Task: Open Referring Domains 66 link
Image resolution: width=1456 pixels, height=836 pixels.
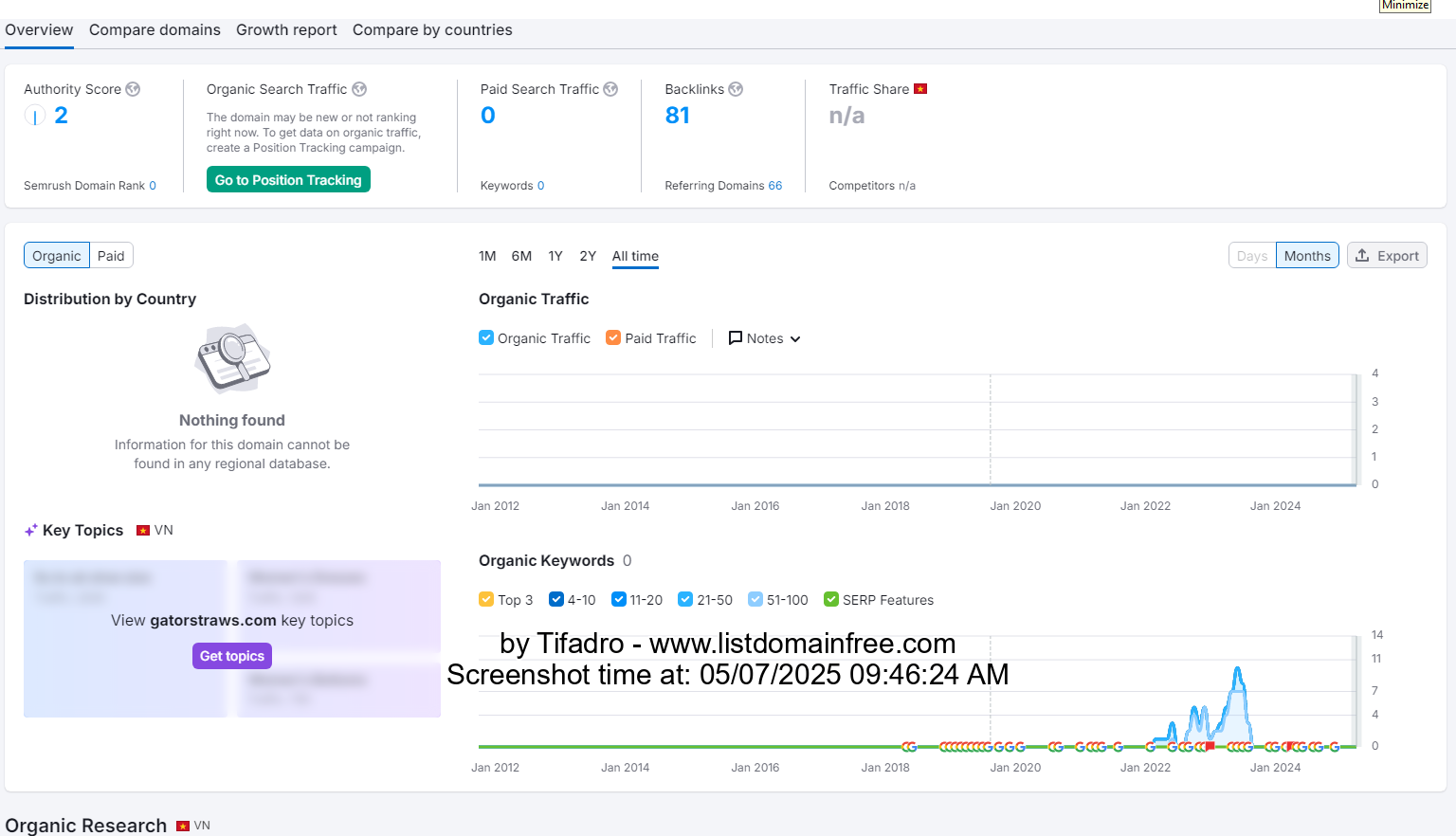Action: coord(775,186)
